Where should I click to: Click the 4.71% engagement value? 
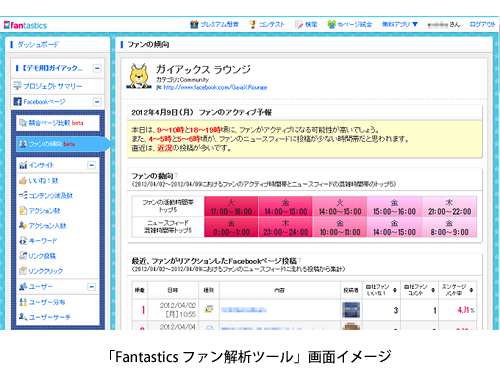point(466,310)
